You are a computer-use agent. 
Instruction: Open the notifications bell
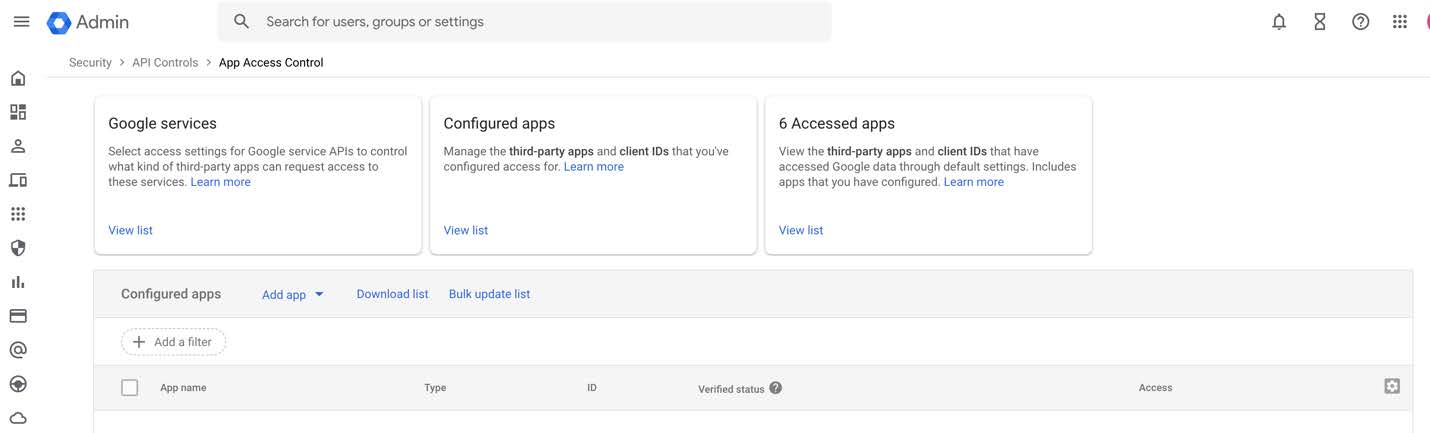tap(1279, 22)
